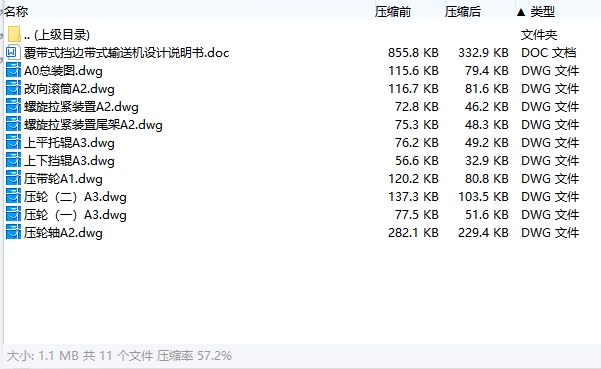Select file 改向滚筒A2.dwg
601x369 pixels.
pos(69,89)
